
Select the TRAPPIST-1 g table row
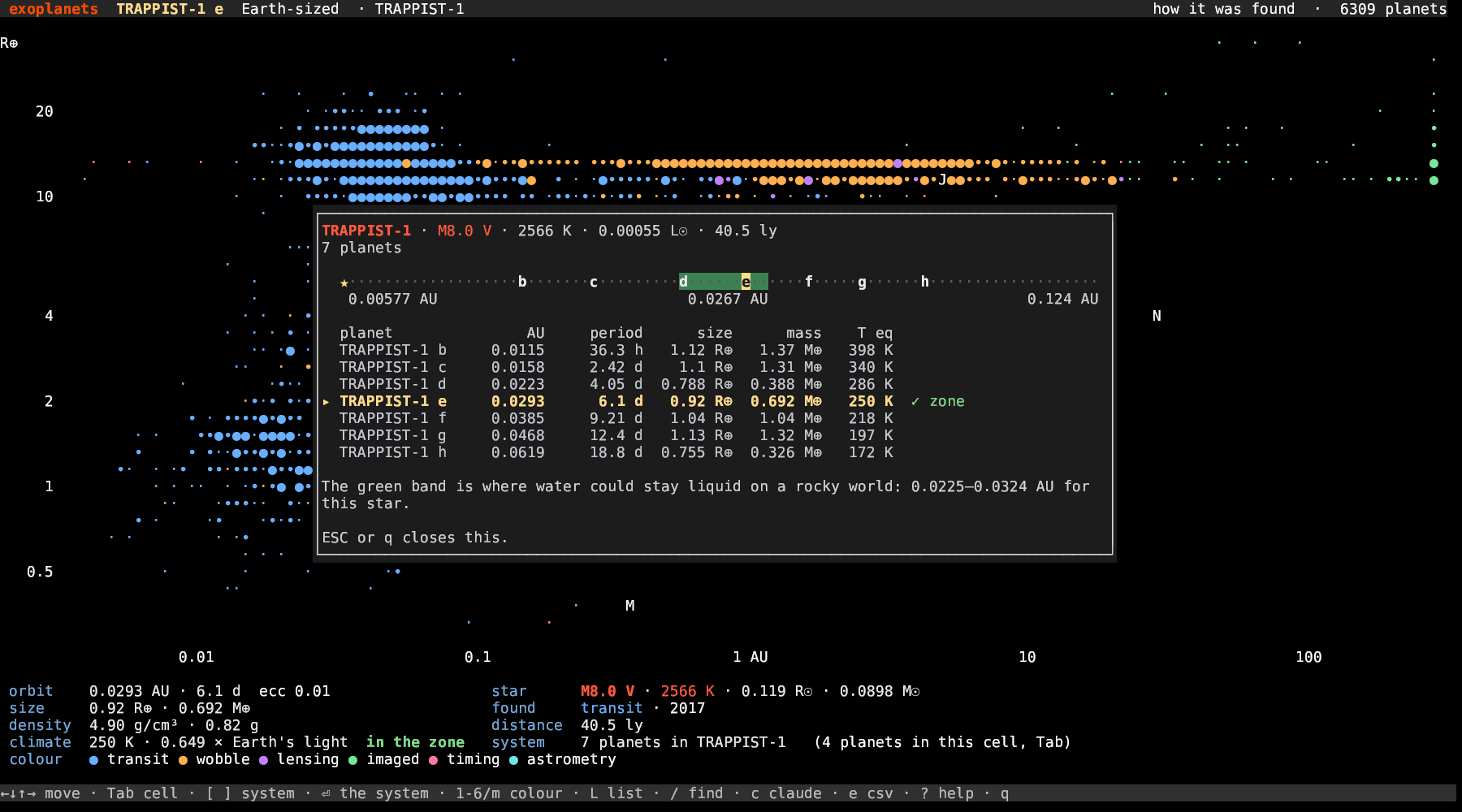point(616,435)
